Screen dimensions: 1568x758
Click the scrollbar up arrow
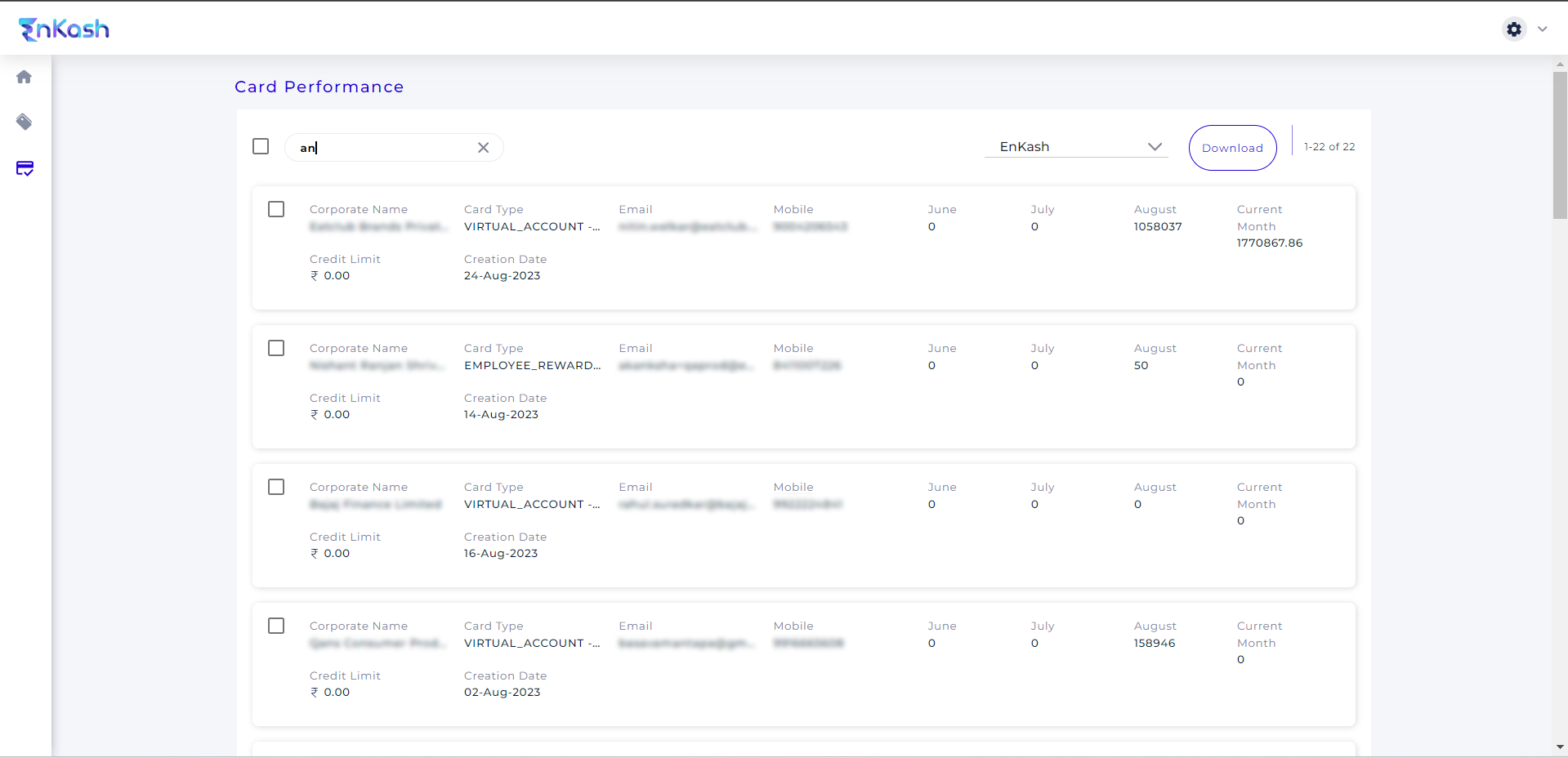click(x=1560, y=63)
